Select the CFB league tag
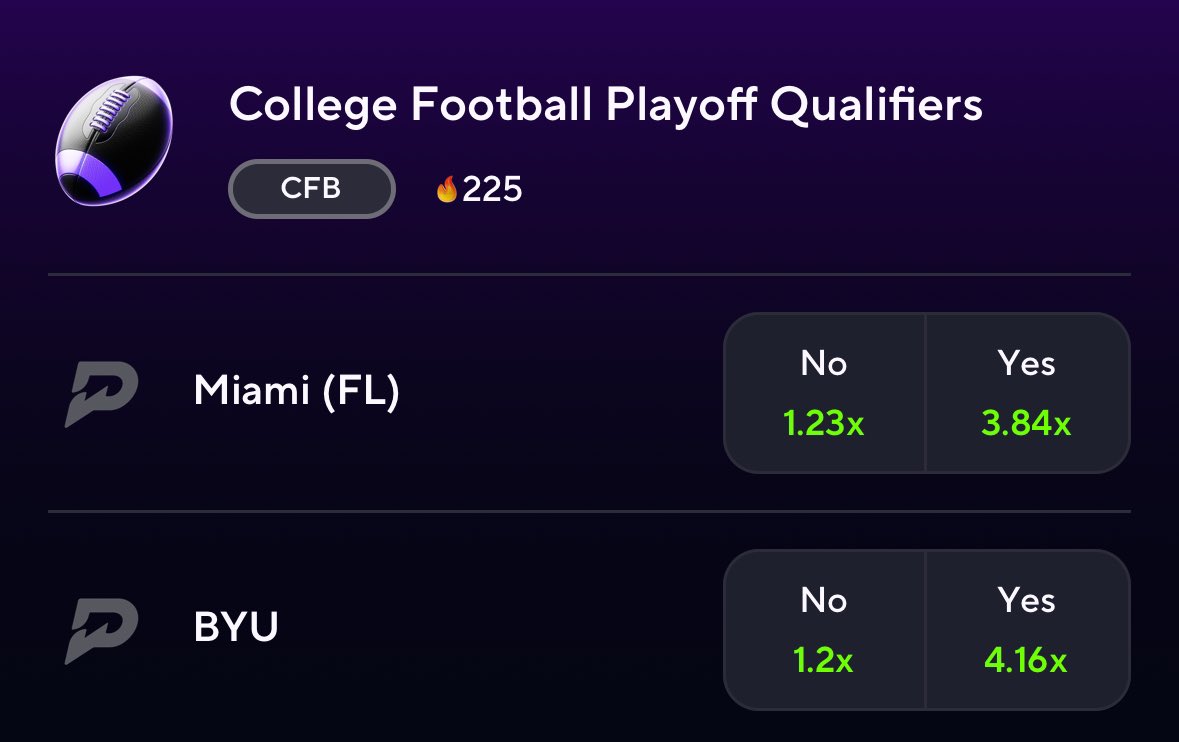The height and width of the screenshot is (742, 1179). [311, 189]
